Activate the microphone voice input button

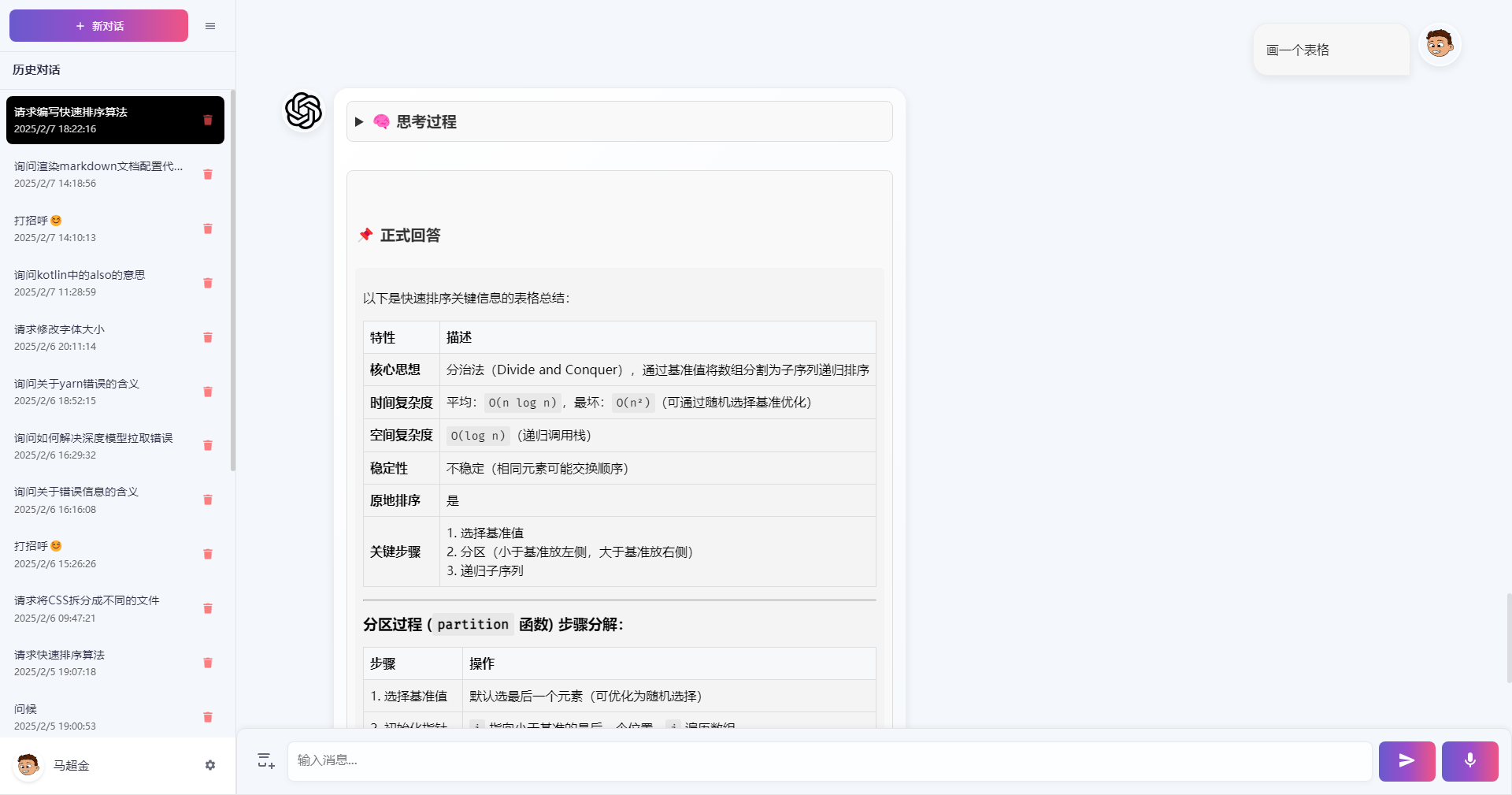(1469, 761)
